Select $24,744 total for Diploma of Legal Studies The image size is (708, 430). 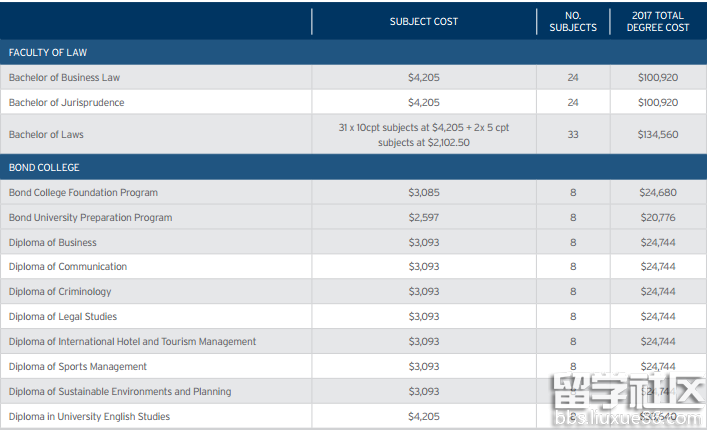(658, 317)
